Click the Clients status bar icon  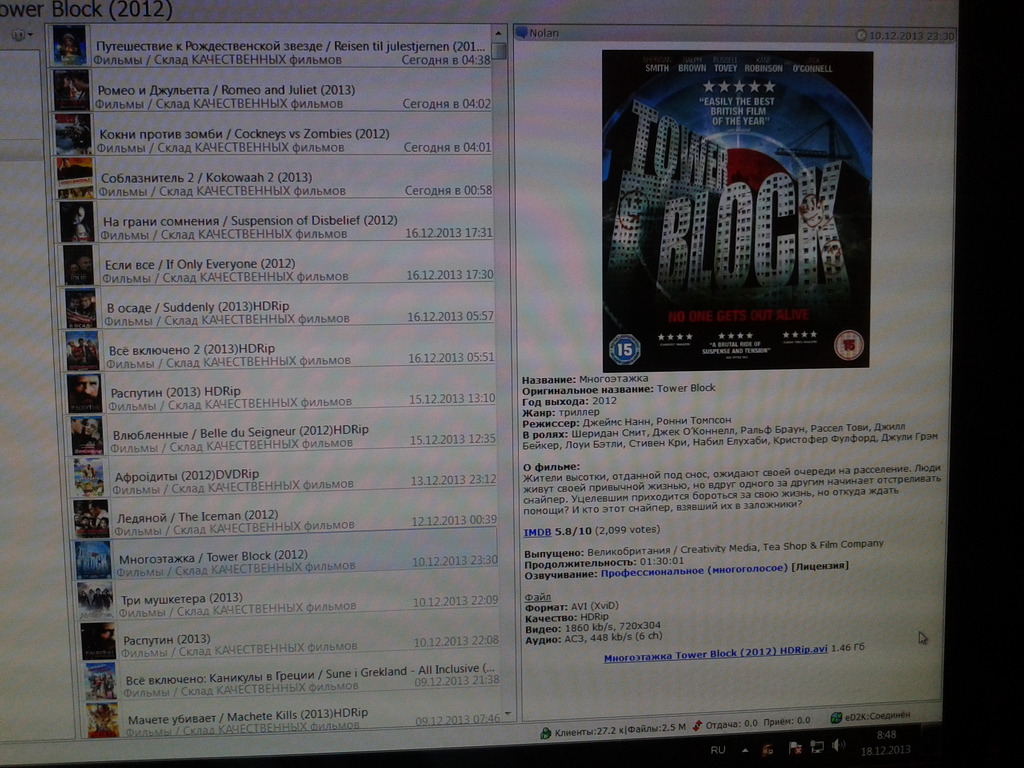(x=545, y=733)
